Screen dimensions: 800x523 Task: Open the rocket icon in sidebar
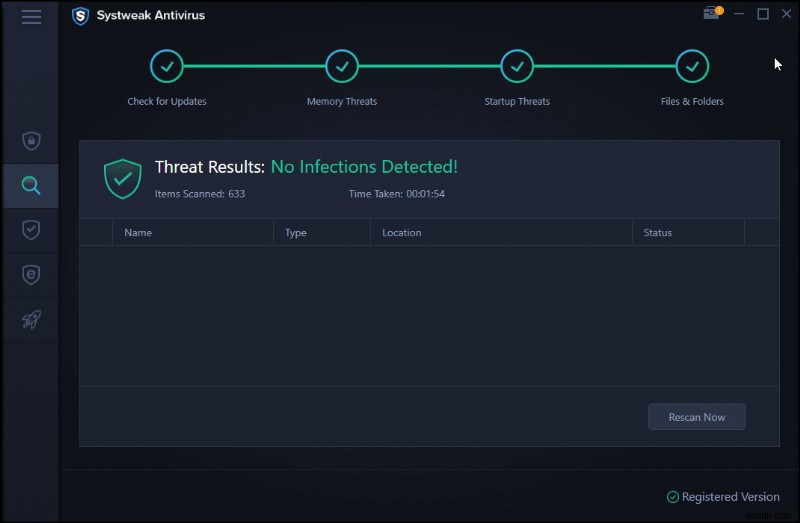point(31,320)
